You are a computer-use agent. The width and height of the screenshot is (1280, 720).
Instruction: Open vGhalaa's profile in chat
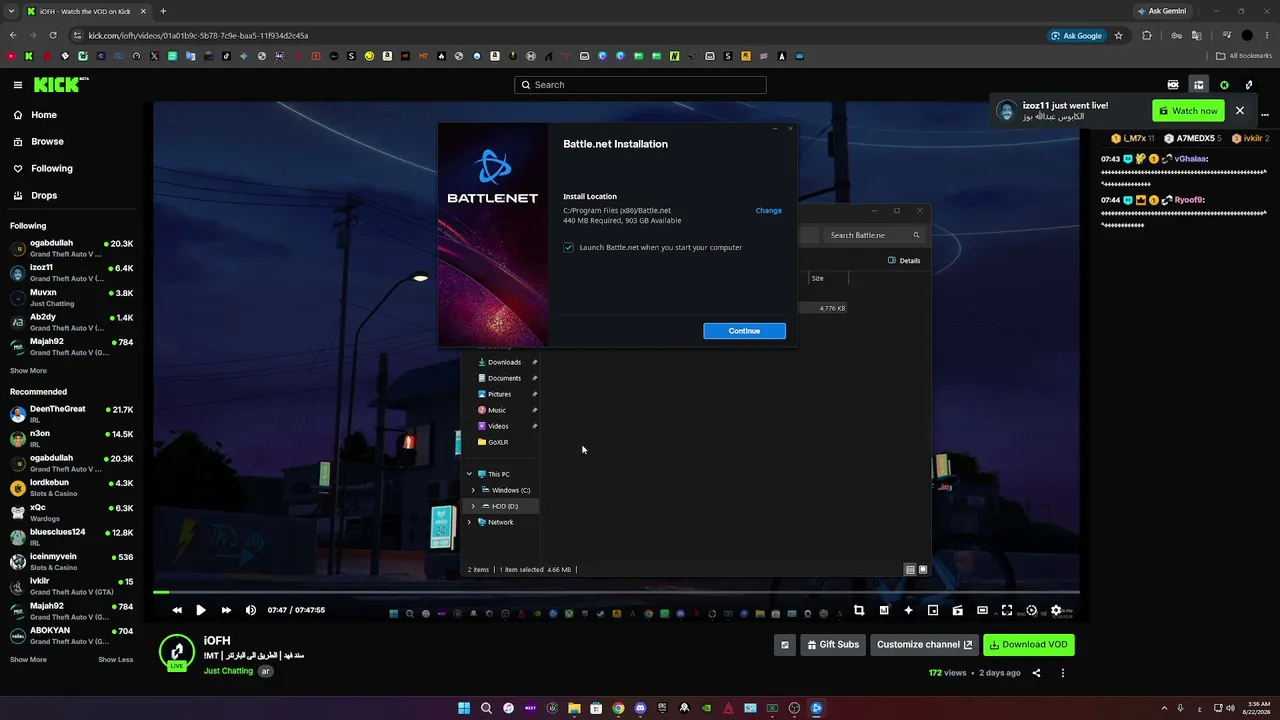click(x=1191, y=159)
